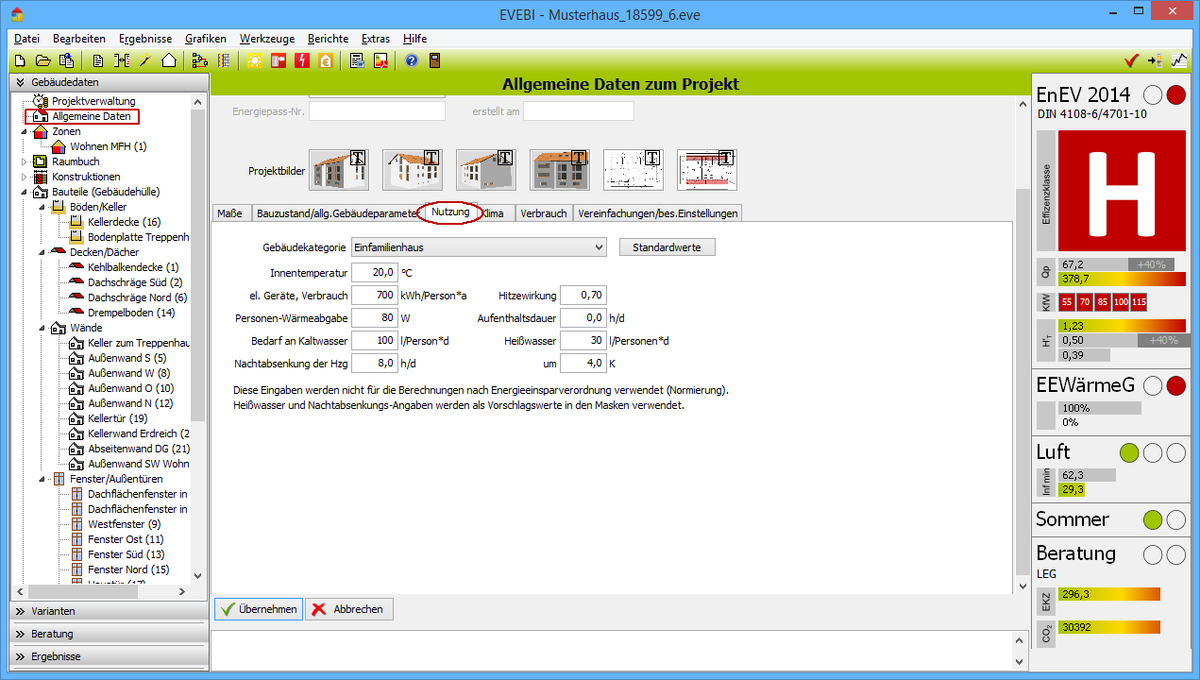Click the first project image thumbnail
Viewport: 1200px width, 680px height.
(339, 170)
